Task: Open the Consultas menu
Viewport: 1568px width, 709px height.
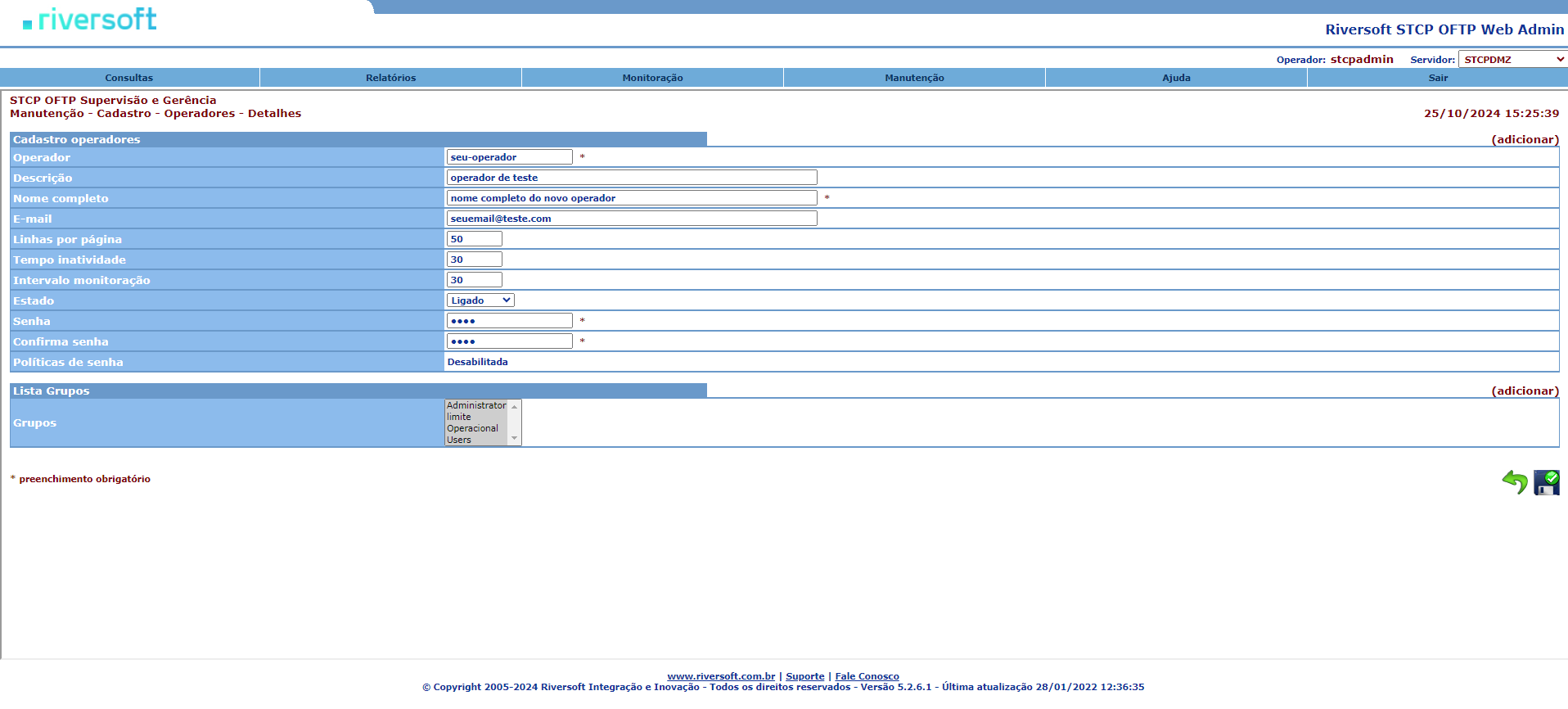Action: (x=129, y=78)
